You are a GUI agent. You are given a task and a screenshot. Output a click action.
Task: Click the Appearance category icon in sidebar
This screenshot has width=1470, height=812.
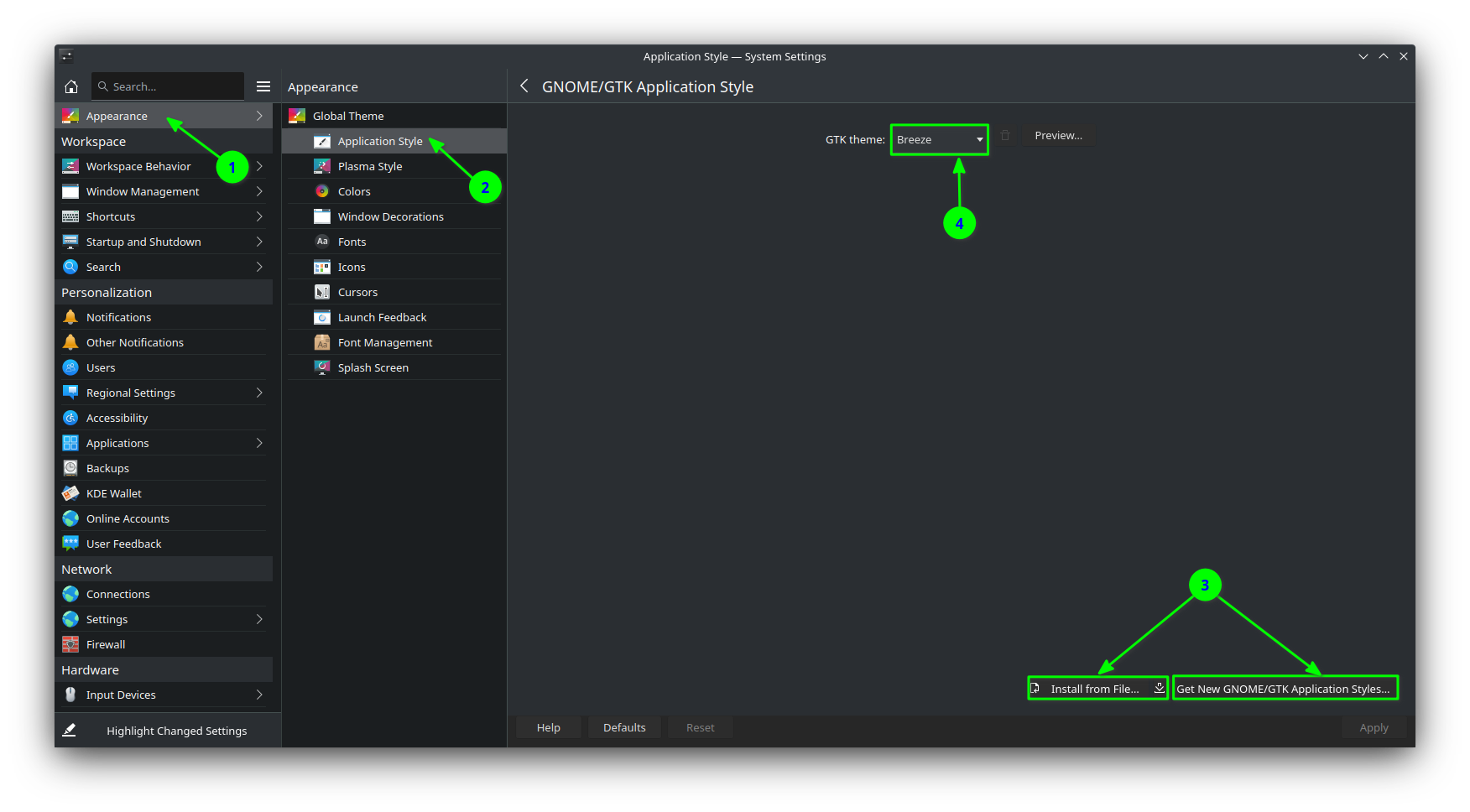[x=70, y=116]
